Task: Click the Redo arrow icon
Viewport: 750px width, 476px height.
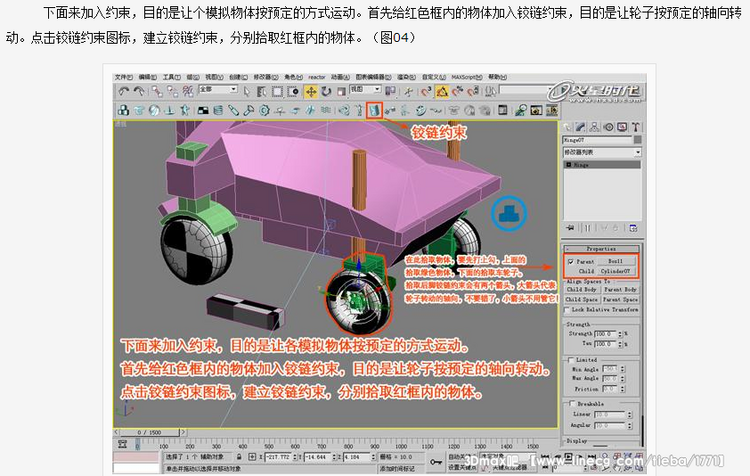Action: 139,91
